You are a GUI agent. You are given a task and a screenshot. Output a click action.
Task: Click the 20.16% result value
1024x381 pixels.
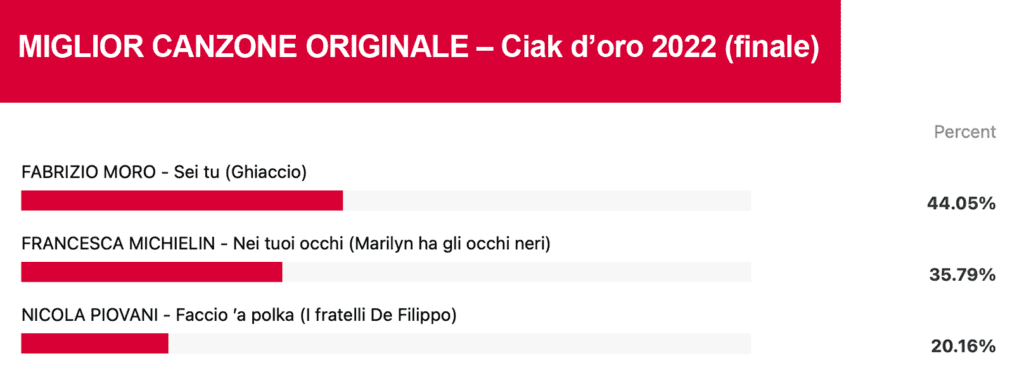[x=963, y=347]
